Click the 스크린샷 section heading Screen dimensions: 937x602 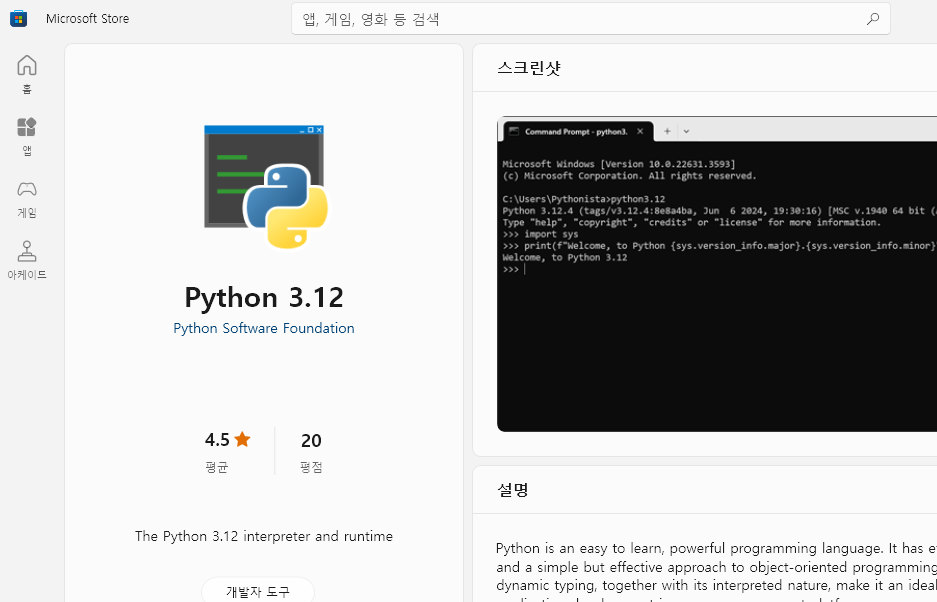click(x=529, y=68)
